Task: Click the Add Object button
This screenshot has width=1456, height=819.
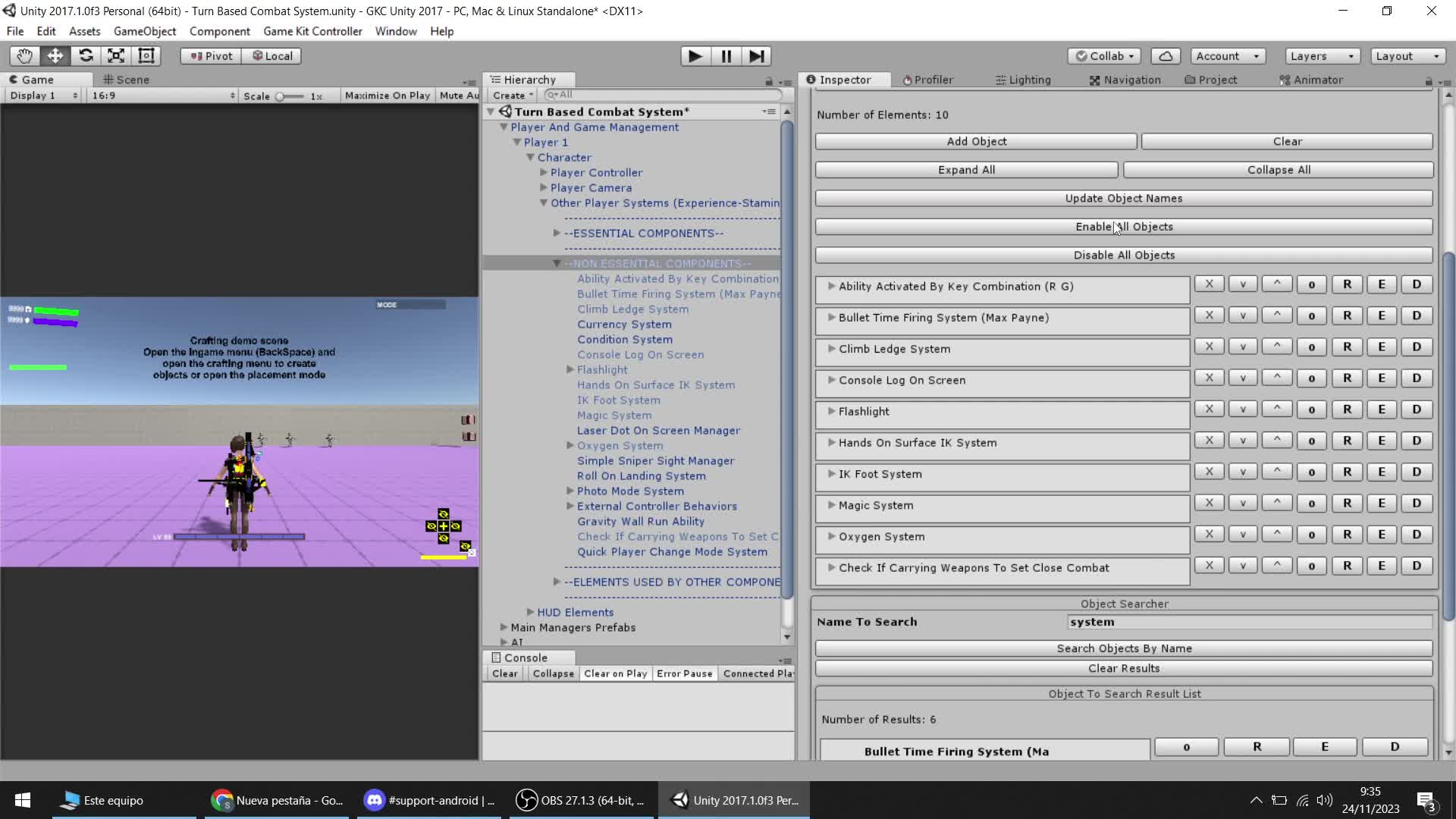Action: tap(976, 141)
